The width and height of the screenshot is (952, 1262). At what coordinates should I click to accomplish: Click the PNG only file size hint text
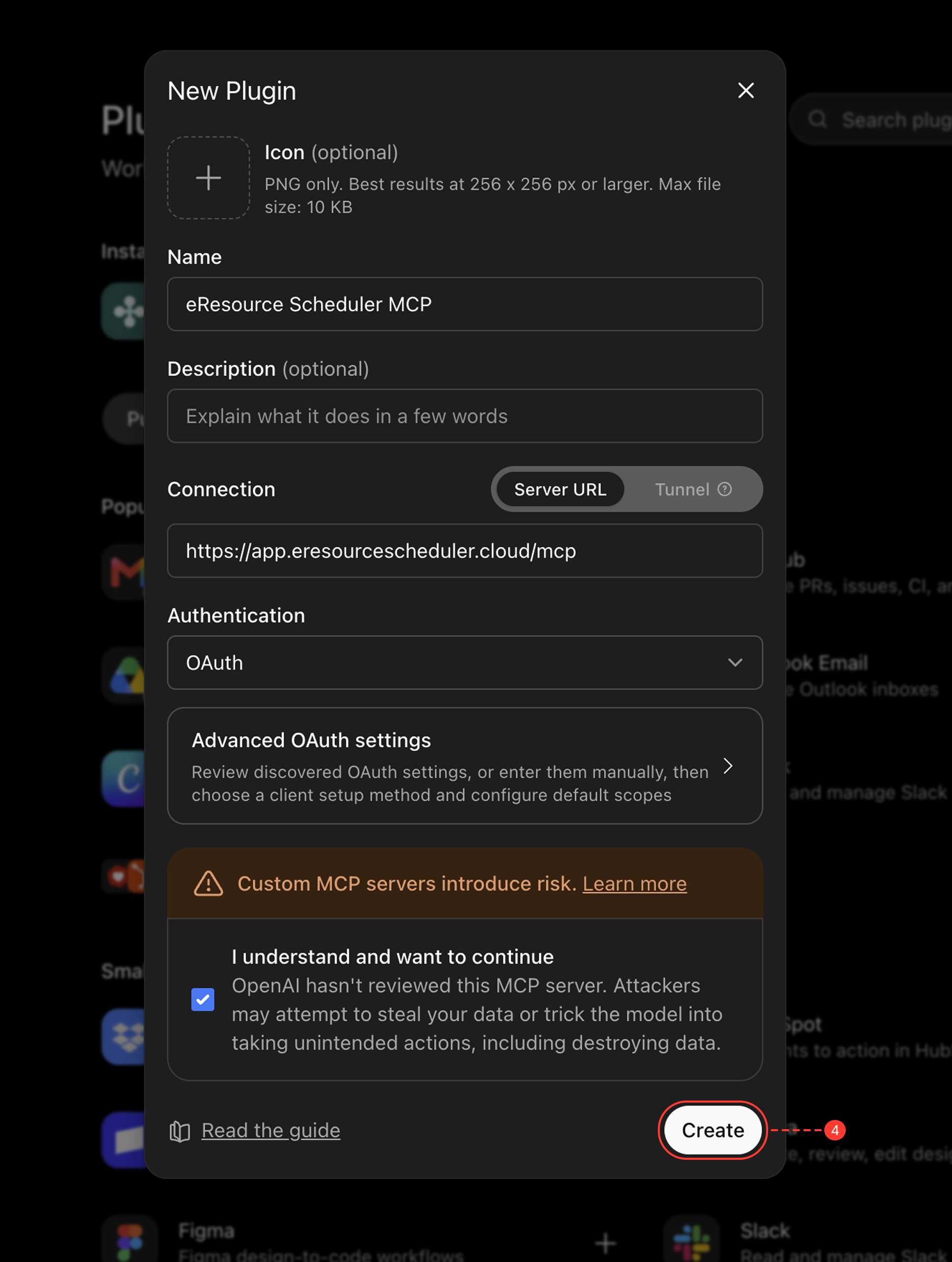492,196
